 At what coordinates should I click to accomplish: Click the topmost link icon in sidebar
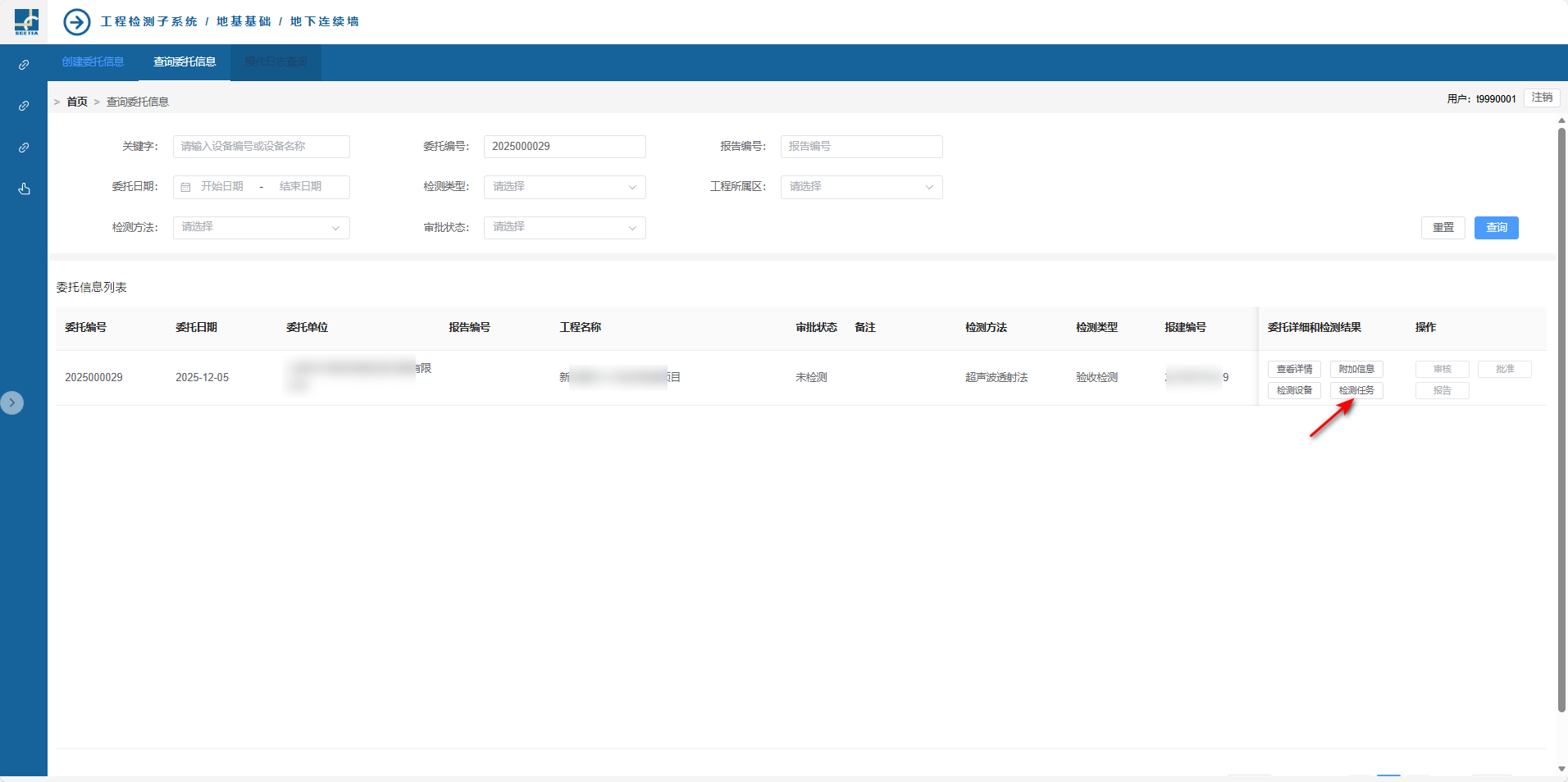click(x=24, y=65)
